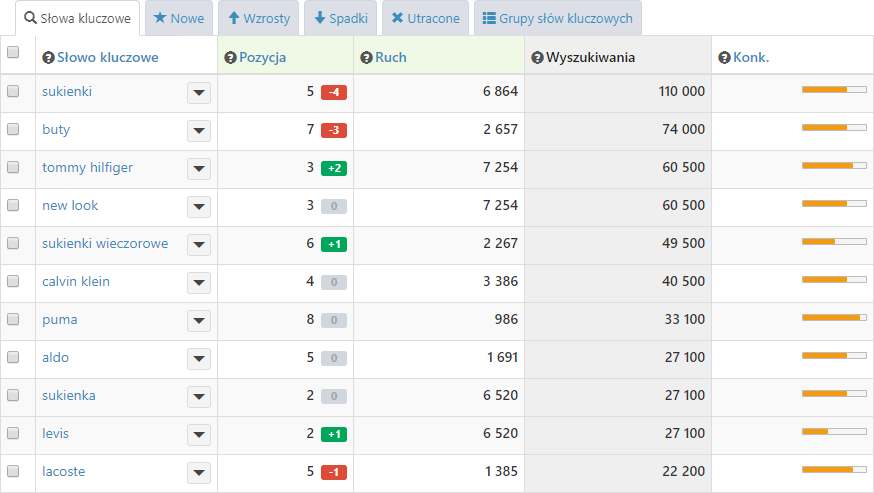The height and width of the screenshot is (493, 874).
Task: Click green +2 badge in tommy hilfiger row
Action: click(333, 168)
